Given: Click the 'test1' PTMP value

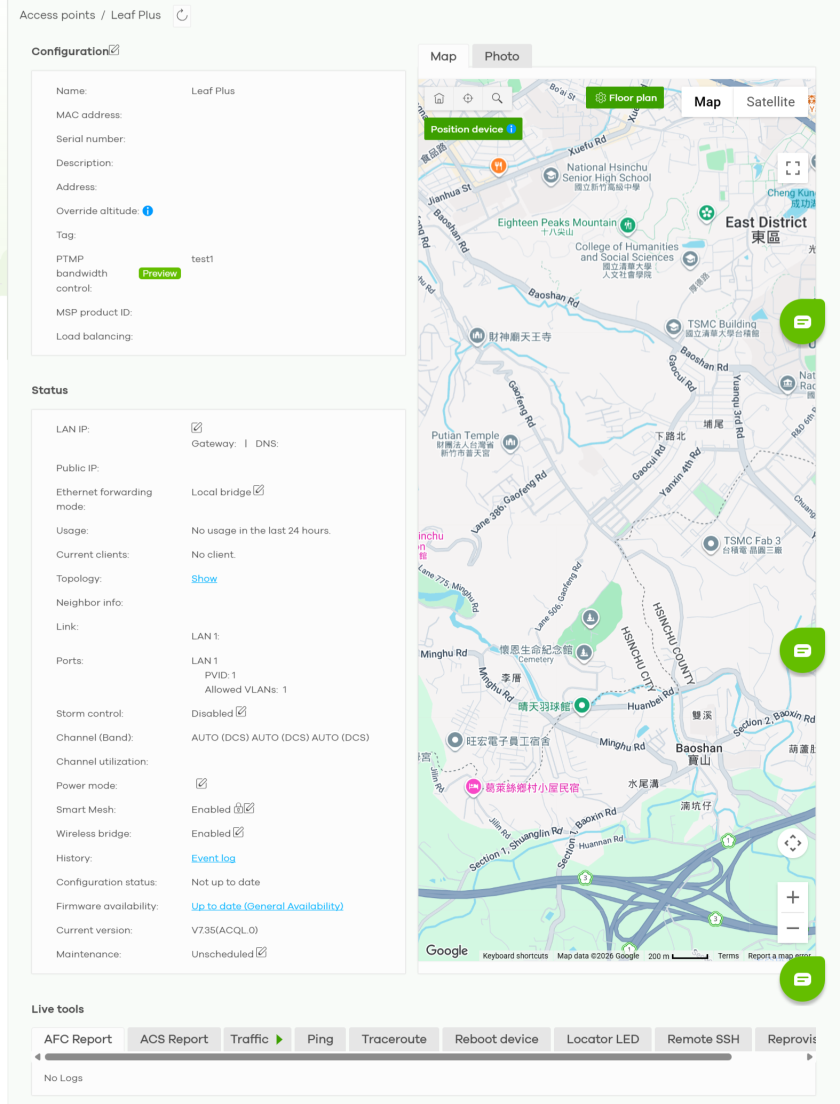Looking at the screenshot, I should click(202, 259).
